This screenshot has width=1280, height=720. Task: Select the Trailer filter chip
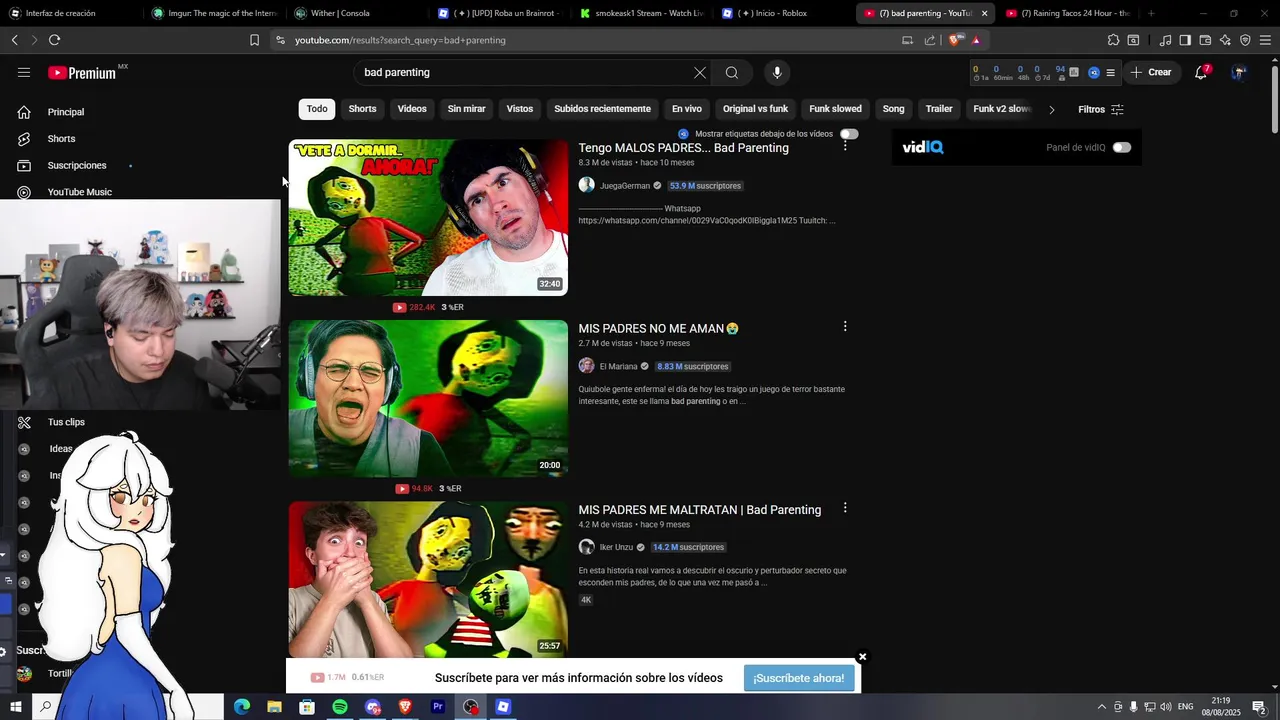pos(939,109)
